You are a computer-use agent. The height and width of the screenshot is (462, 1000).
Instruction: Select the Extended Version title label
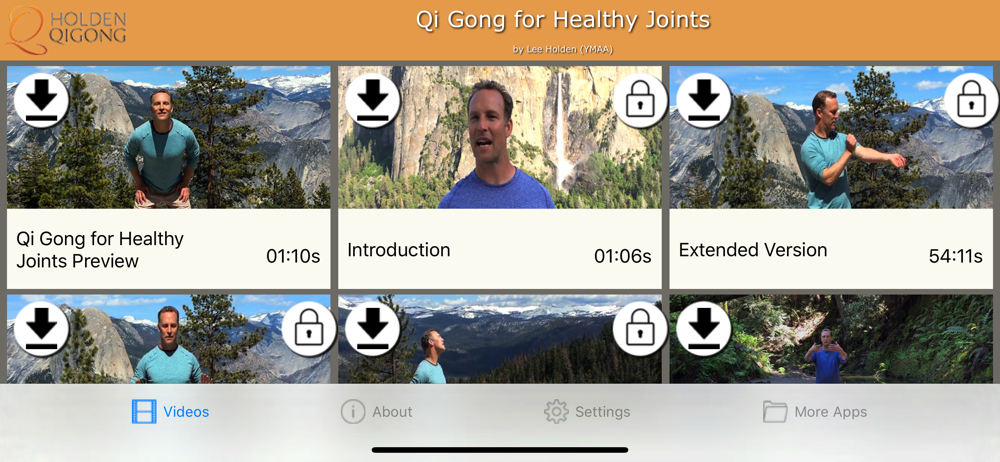[753, 250]
